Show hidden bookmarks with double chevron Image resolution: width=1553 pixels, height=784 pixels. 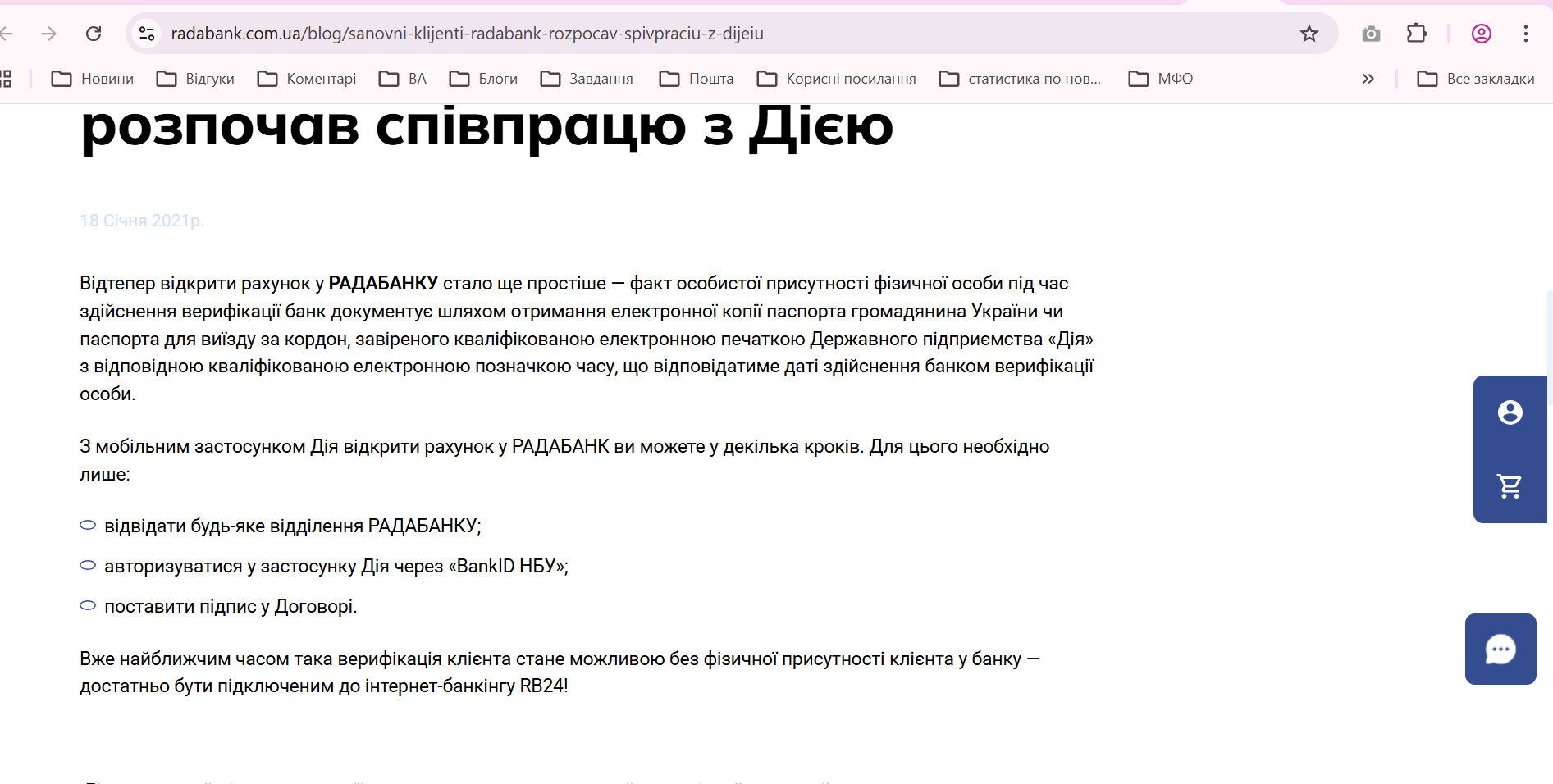[x=1368, y=79]
